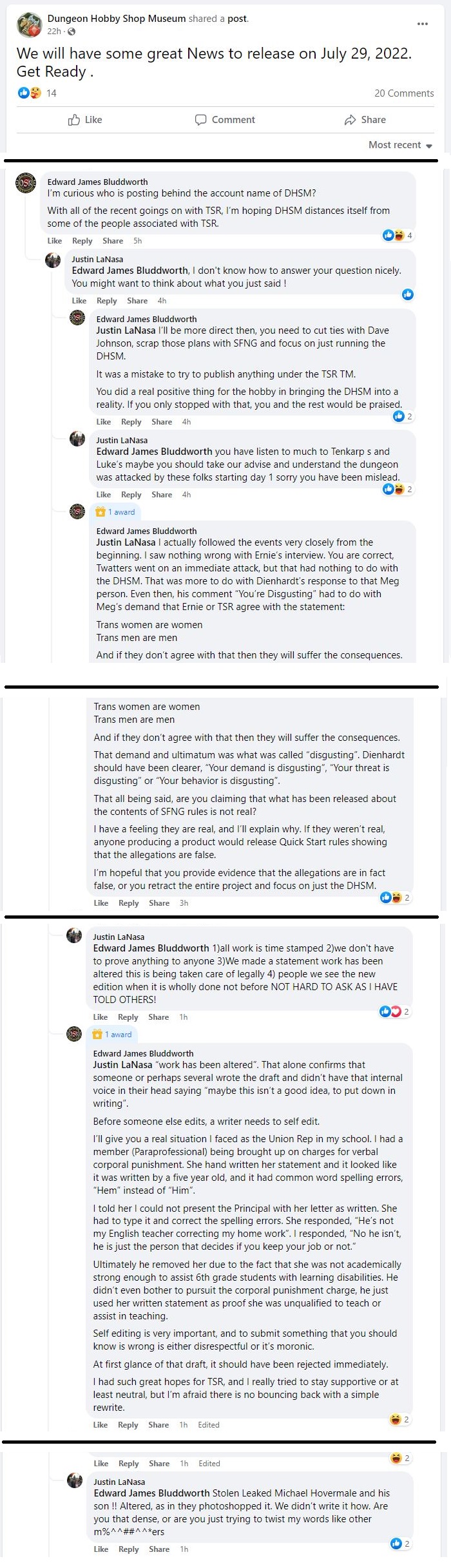Share Justin LaNasa's time-stamped work comment
This screenshot has height=1568, width=451.
pyautogui.click(x=158, y=1017)
